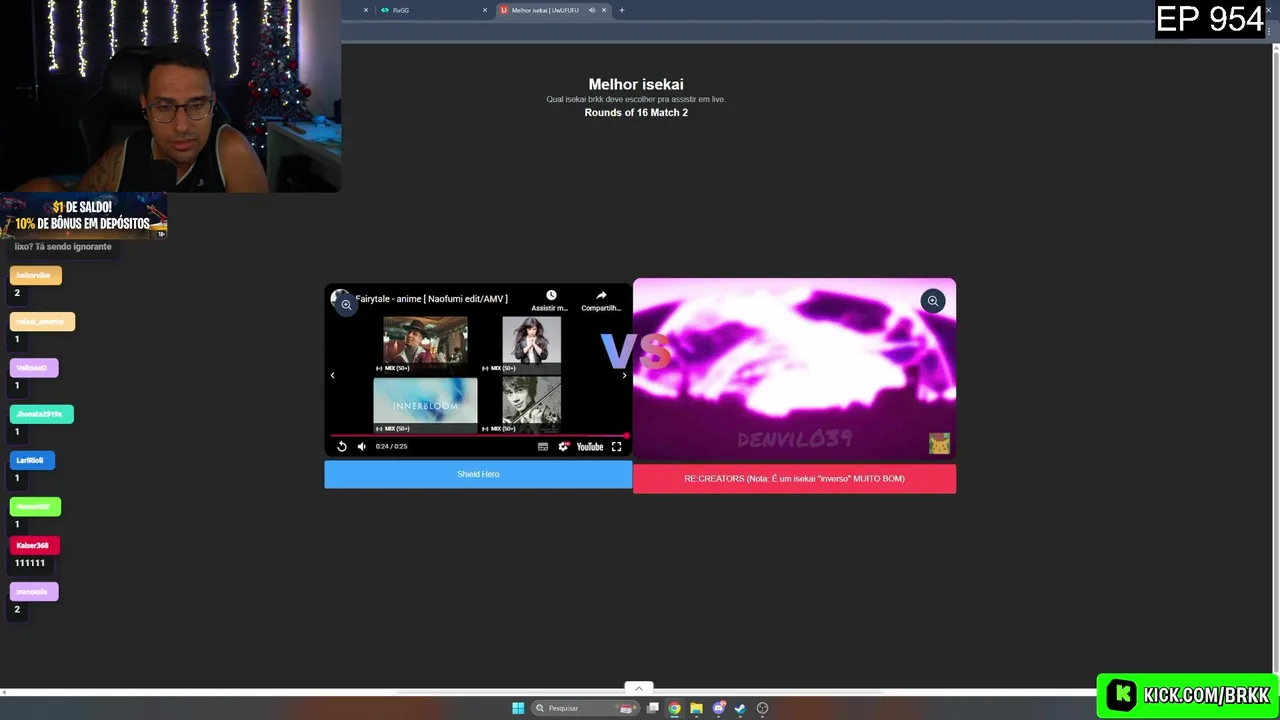
Task: Click the YouTube share arrow icon
Action: (x=601, y=296)
